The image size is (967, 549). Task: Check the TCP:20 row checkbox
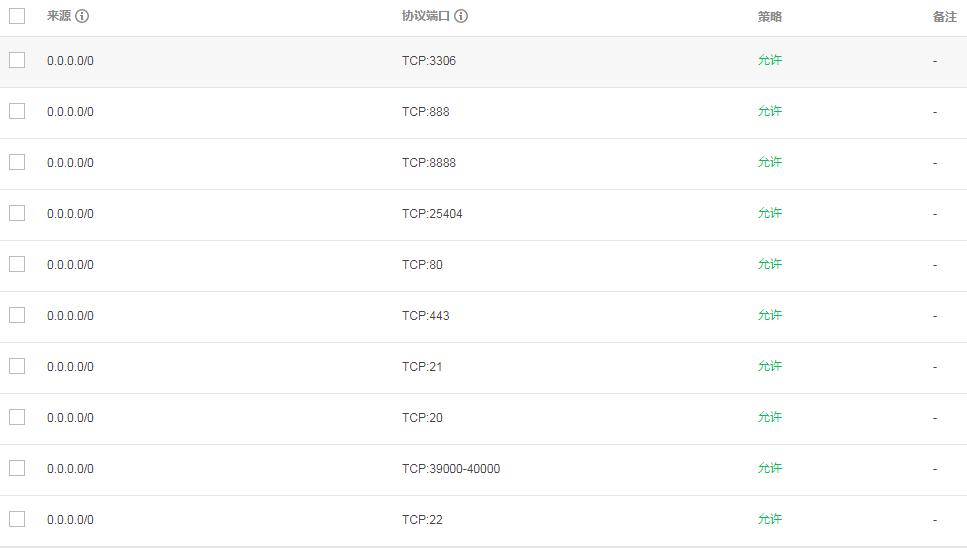(17, 417)
